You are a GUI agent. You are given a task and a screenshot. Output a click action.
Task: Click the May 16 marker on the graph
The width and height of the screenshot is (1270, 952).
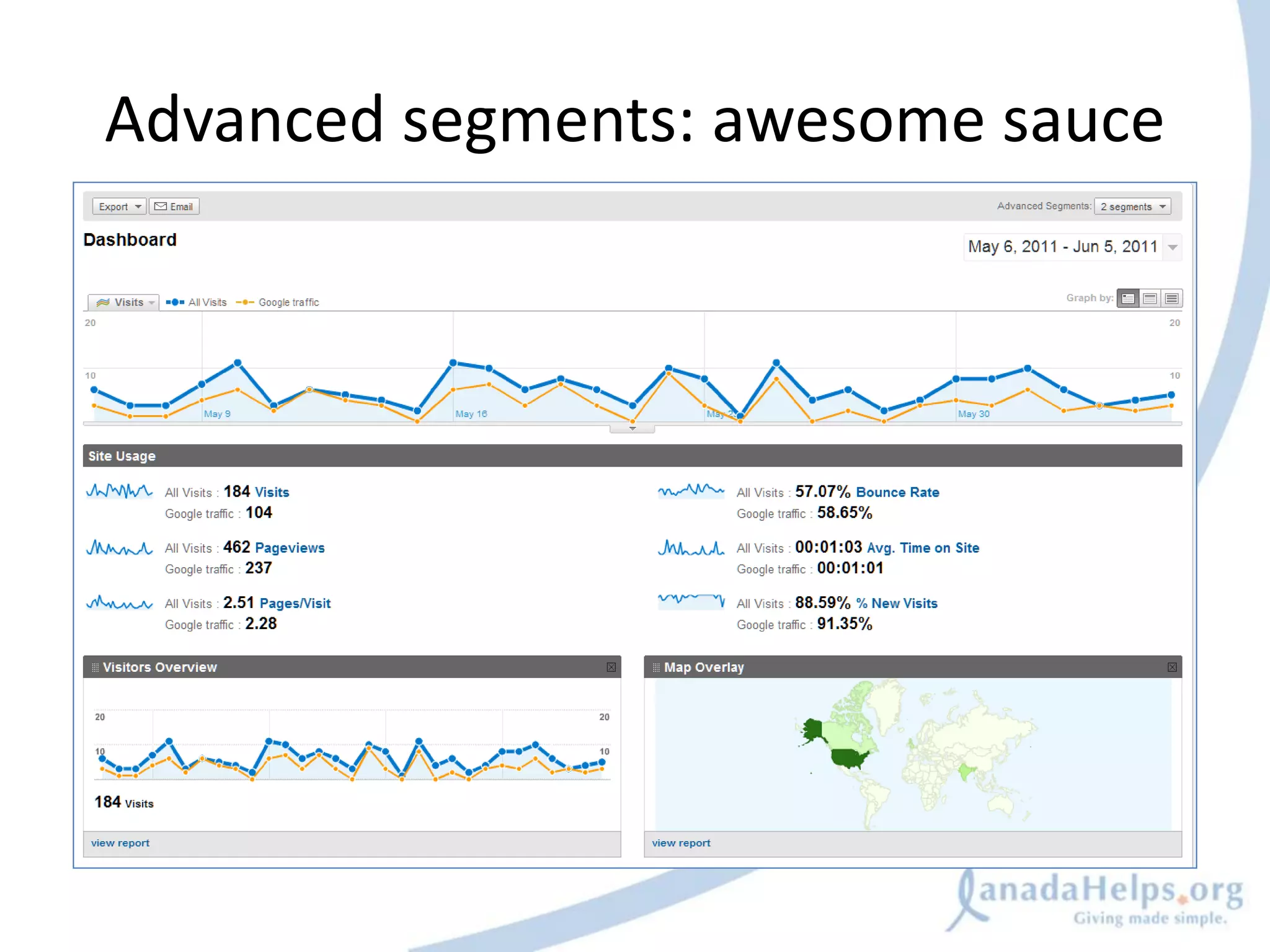(471, 414)
